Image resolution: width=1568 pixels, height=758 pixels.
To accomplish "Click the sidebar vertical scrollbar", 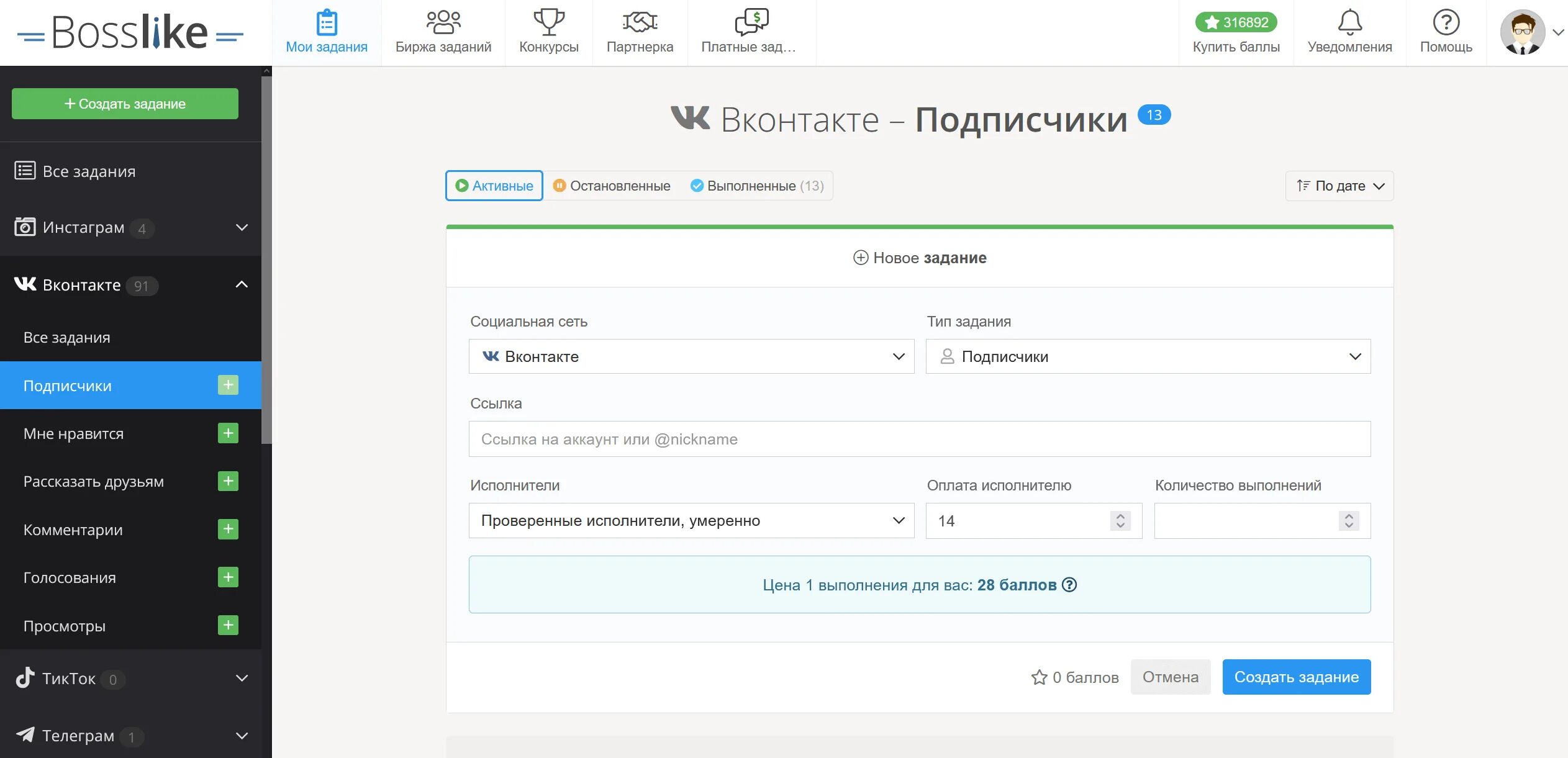I will tap(266, 261).
